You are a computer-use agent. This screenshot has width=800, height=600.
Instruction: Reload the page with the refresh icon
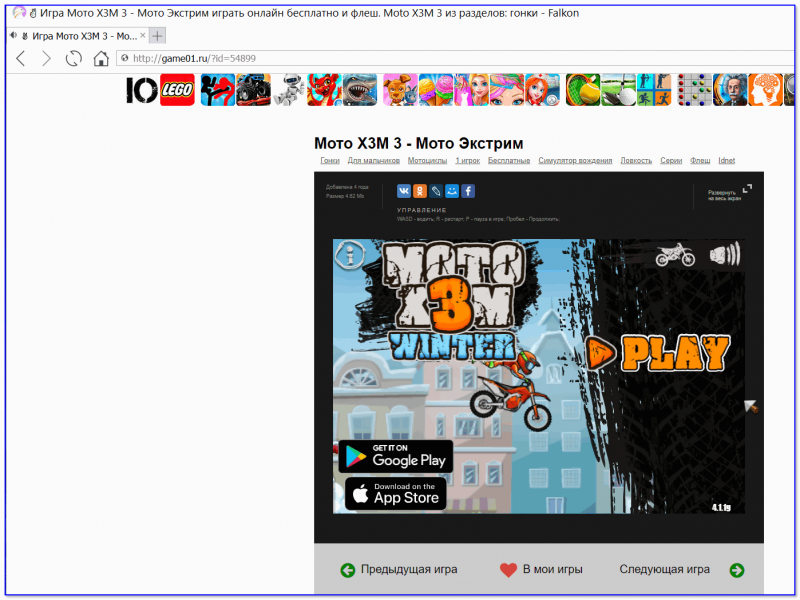(73, 59)
